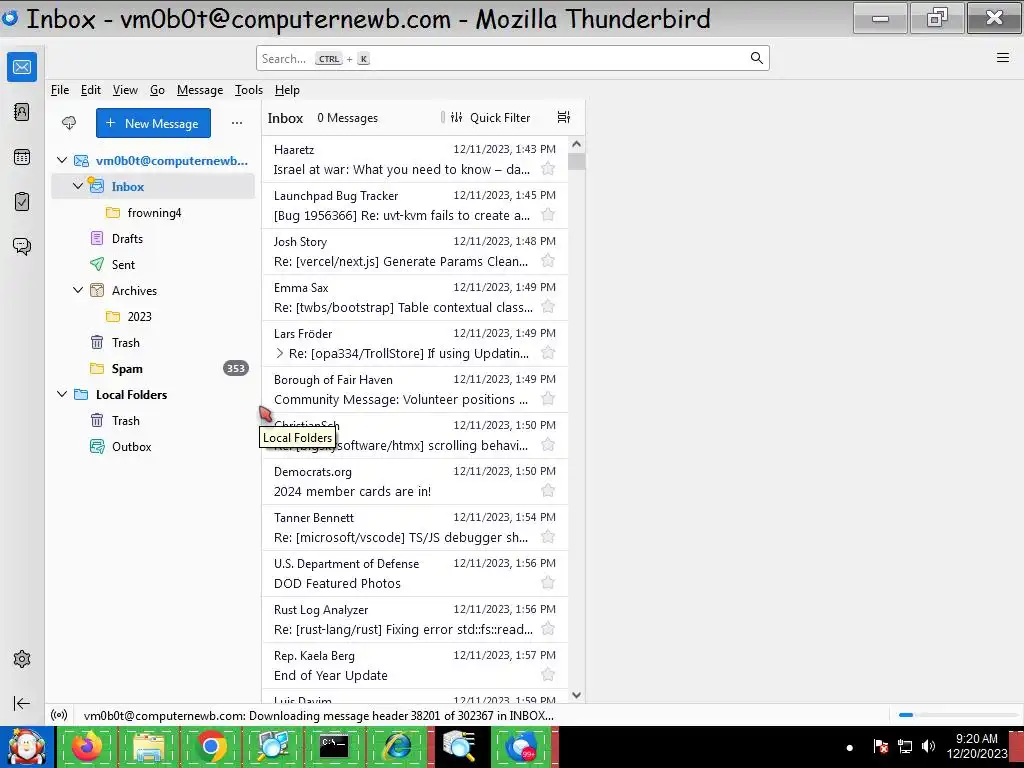Click the New Message button
The height and width of the screenshot is (768, 1024).
tap(153, 123)
